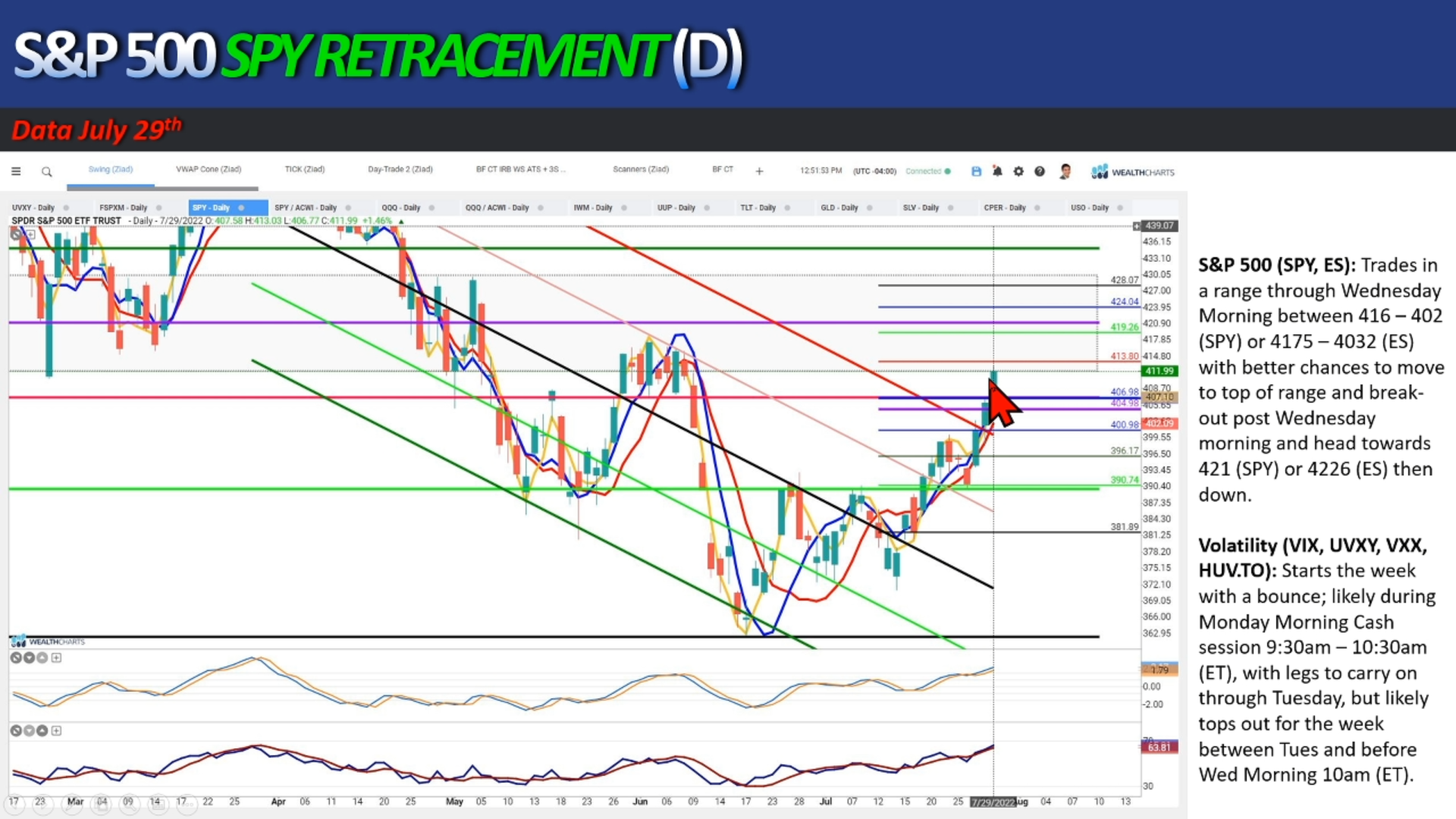Click the red 413.80 retracement level label
1456x819 pixels.
click(1125, 356)
